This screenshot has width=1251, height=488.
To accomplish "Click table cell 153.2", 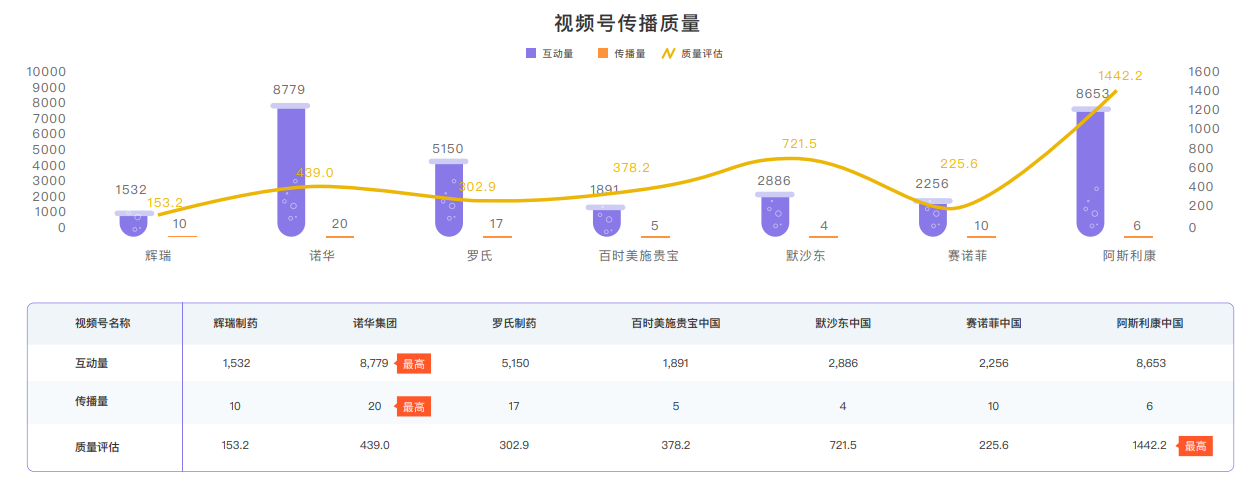I will click(x=235, y=445).
